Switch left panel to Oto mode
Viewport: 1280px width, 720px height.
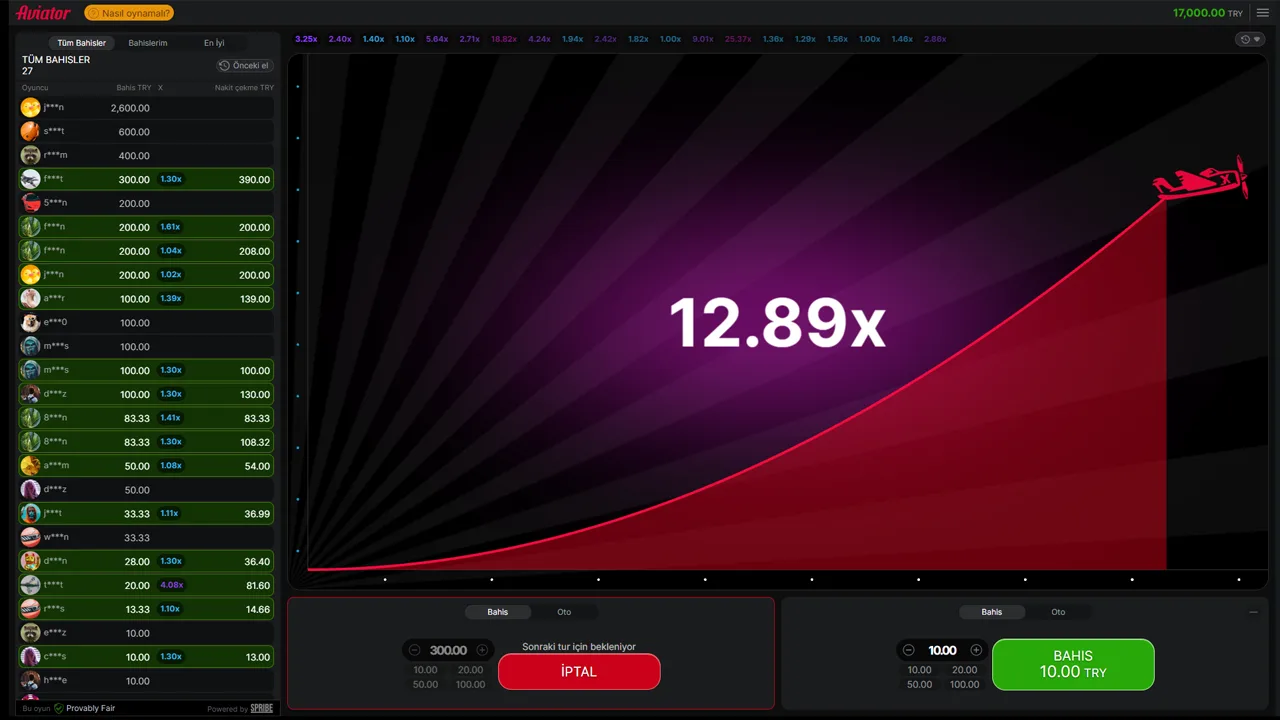(564, 612)
